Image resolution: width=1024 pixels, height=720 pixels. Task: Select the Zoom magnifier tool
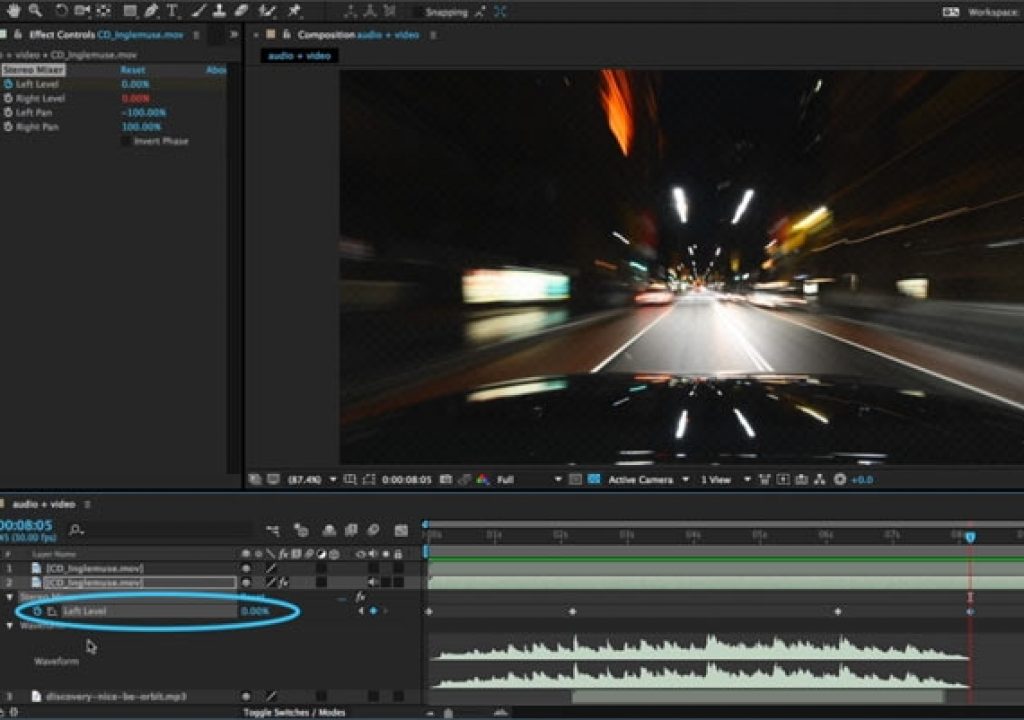click(x=35, y=10)
